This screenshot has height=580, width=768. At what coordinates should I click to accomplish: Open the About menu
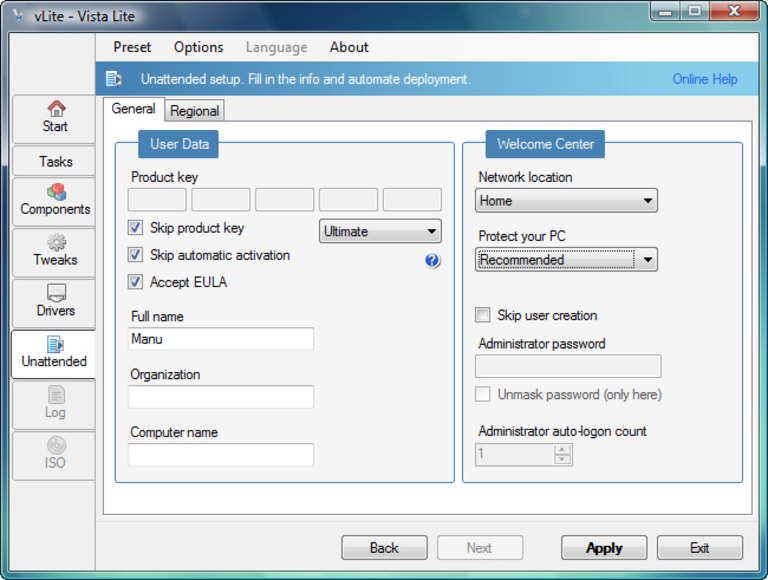tap(349, 47)
